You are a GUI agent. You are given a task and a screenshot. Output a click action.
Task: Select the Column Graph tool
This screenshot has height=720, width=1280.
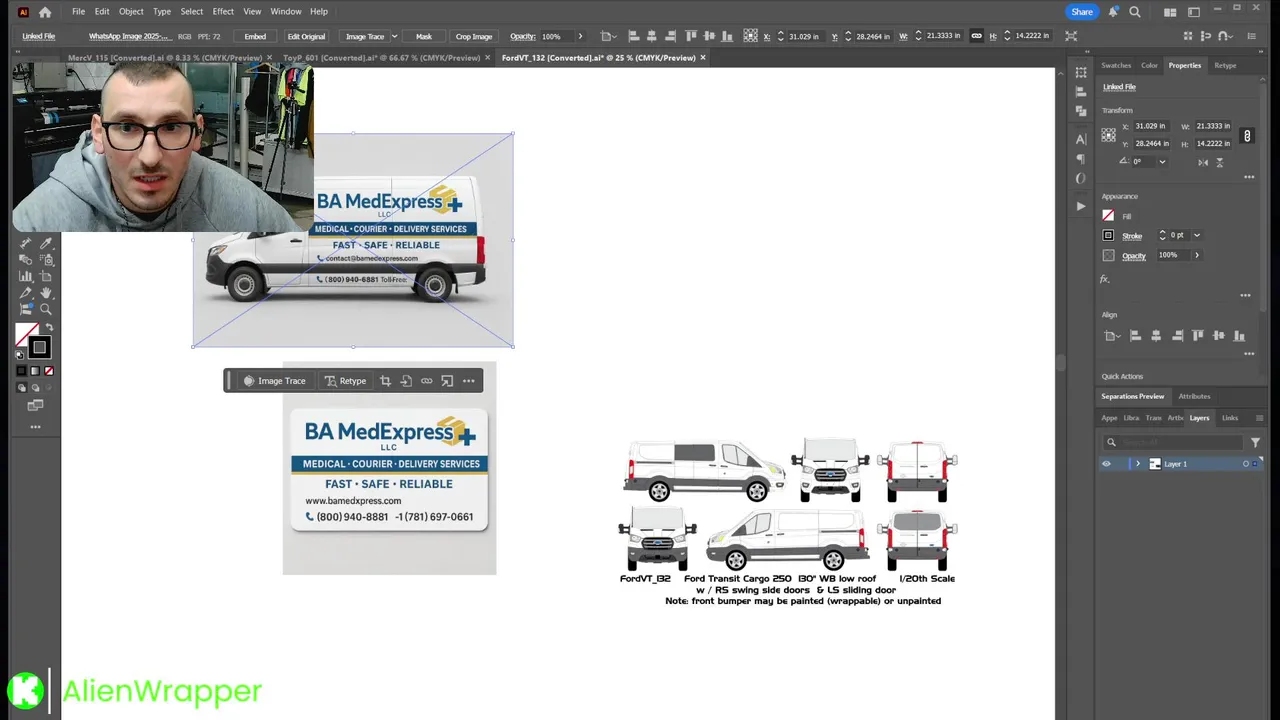coord(25,276)
